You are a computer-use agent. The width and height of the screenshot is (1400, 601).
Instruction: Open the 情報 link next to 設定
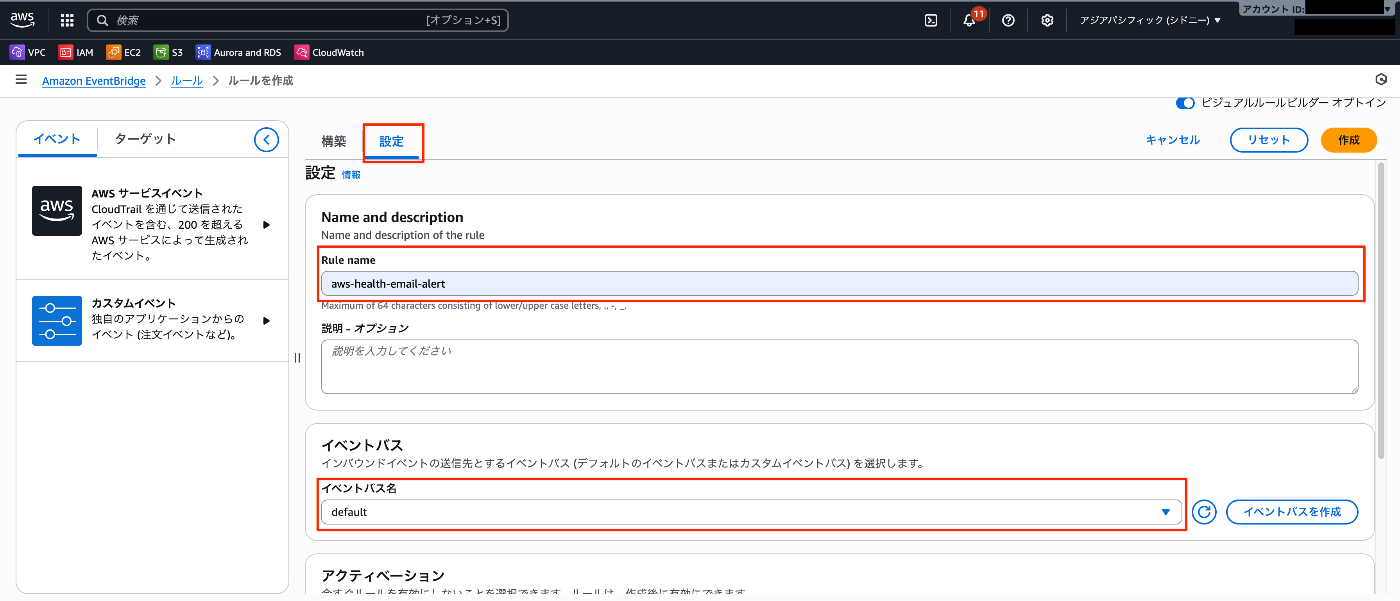[351, 174]
